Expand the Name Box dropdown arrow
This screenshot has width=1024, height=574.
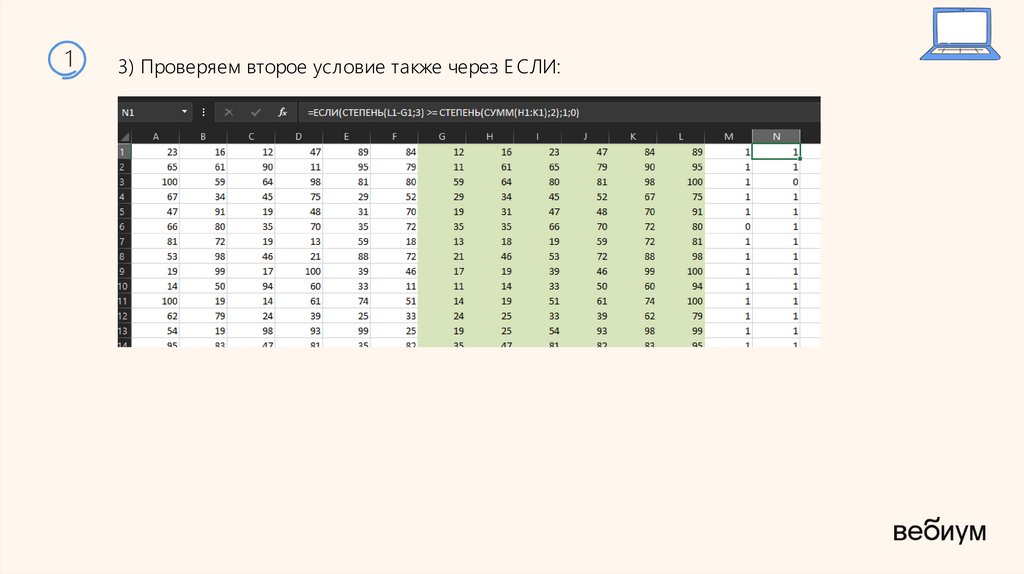184,112
